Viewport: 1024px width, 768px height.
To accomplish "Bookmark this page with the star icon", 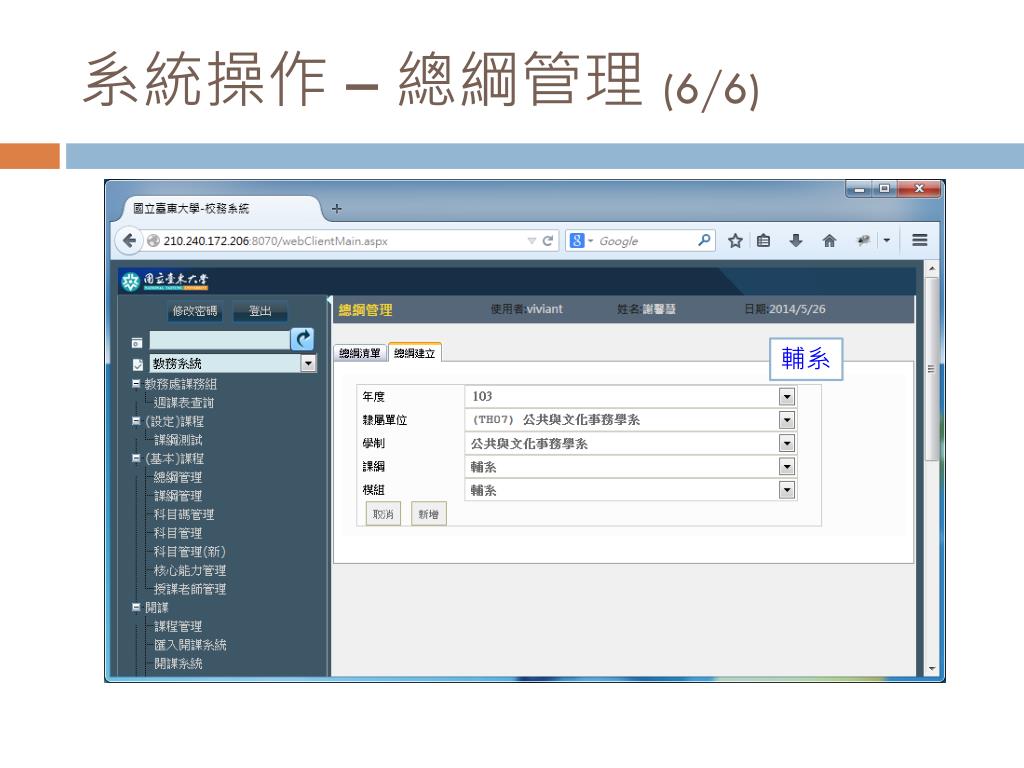I will (735, 241).
